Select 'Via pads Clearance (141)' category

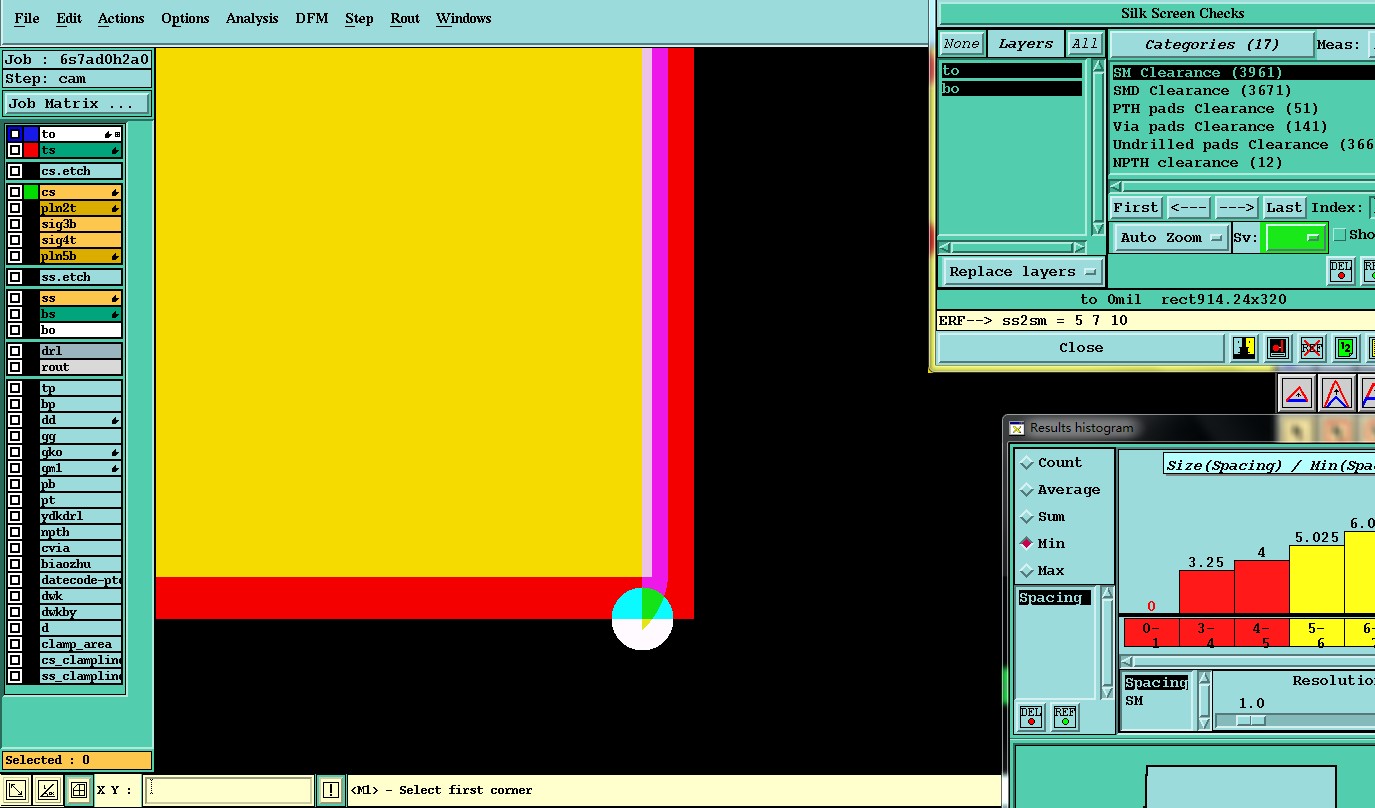1220,127
